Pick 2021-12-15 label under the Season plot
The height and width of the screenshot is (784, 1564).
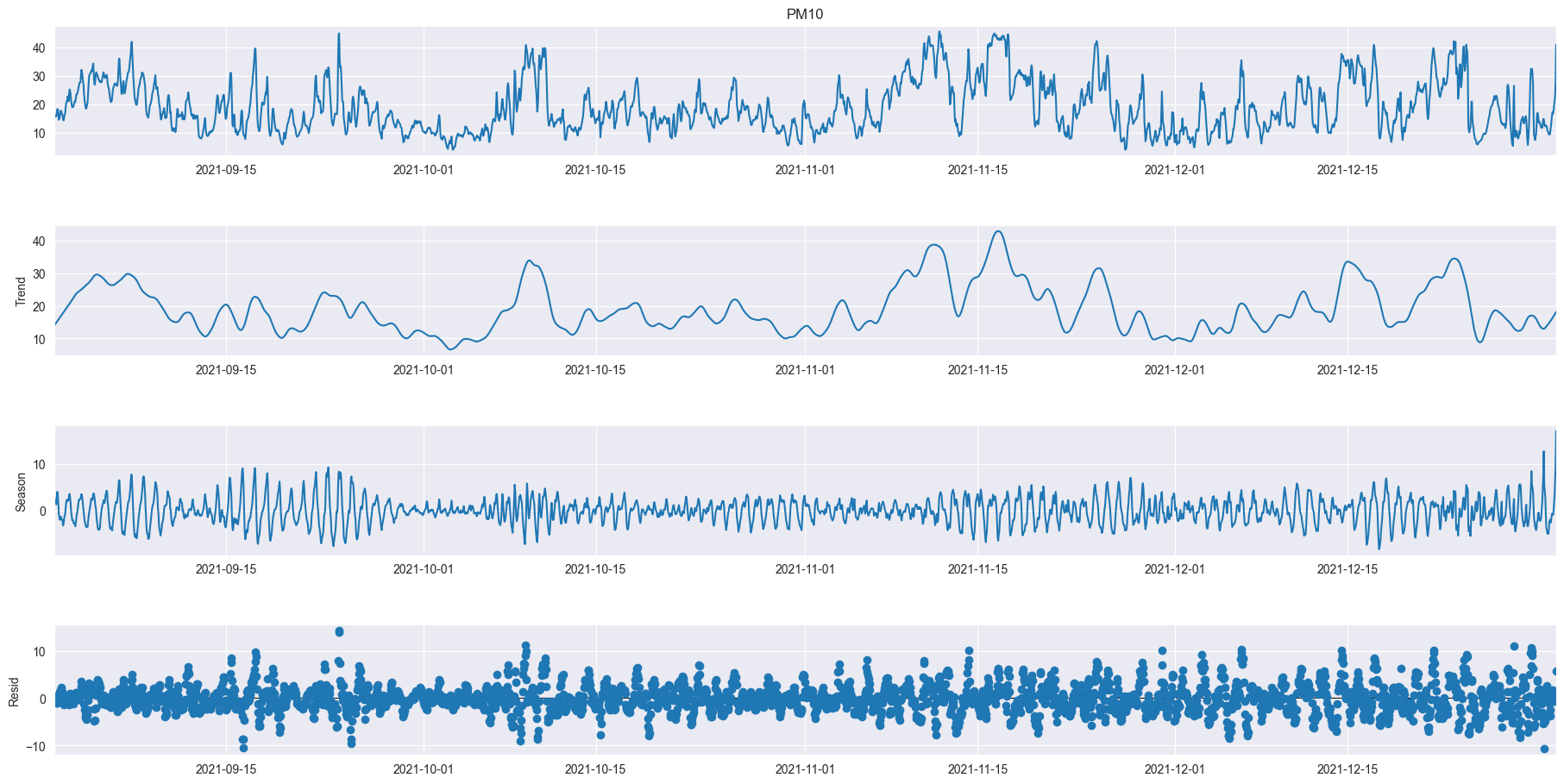pyautogui.click(x=1347, y=569)
